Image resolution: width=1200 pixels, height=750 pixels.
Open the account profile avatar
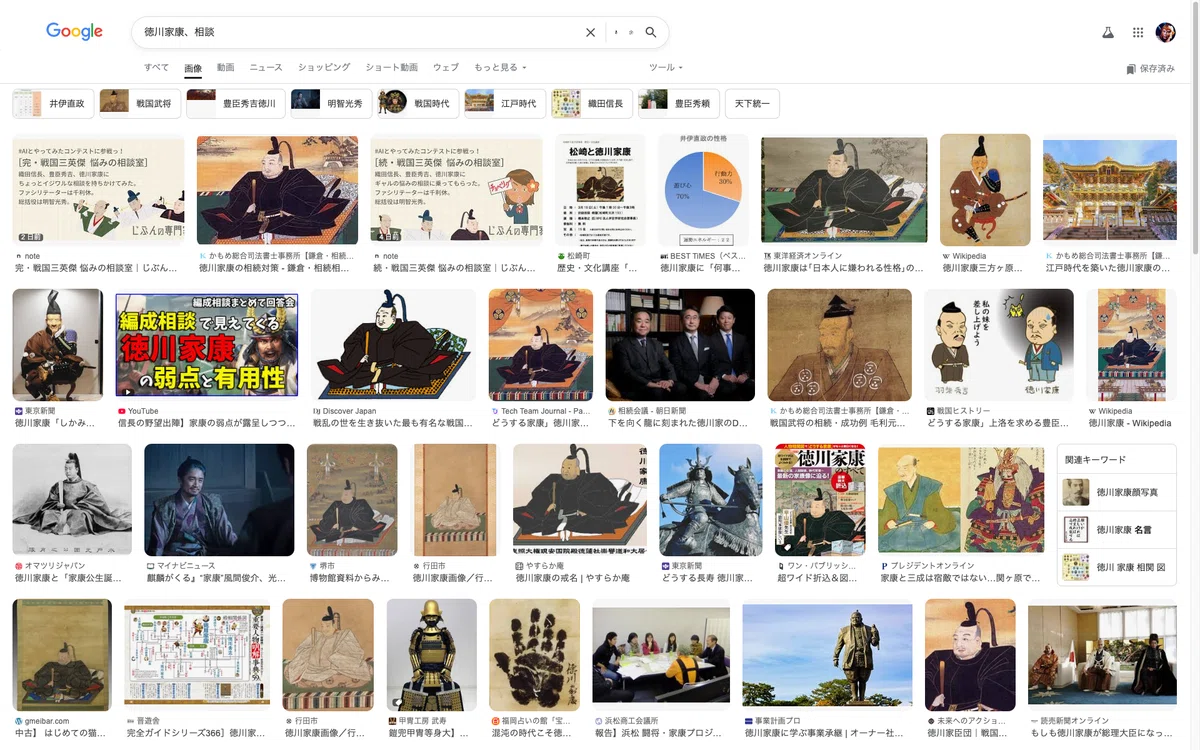coord(1166,33)
